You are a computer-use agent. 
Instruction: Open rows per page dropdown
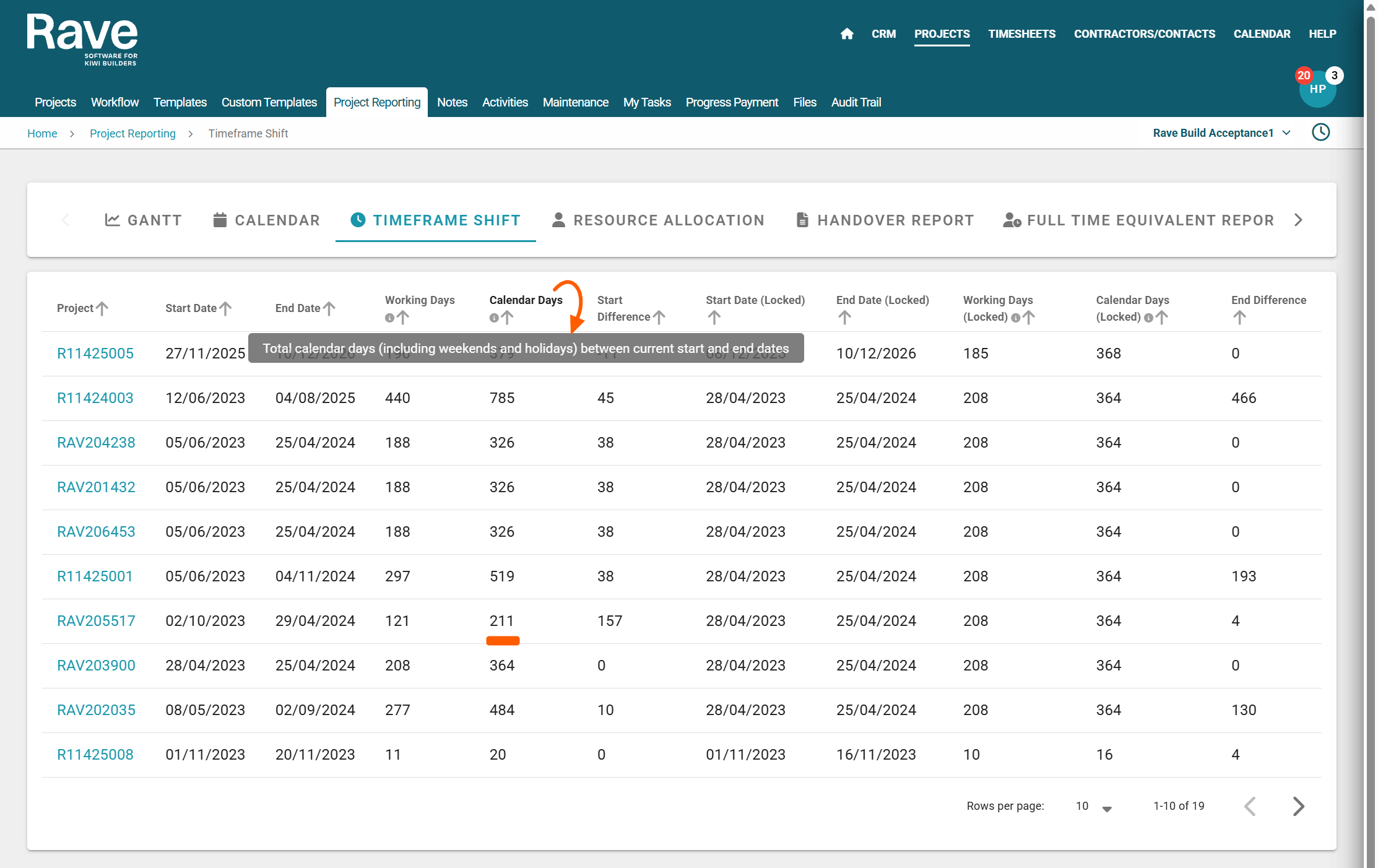point(1107,807)
